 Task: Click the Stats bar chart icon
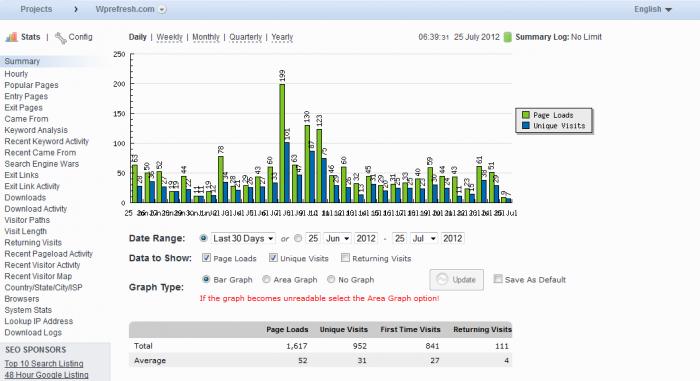(11, 37)
